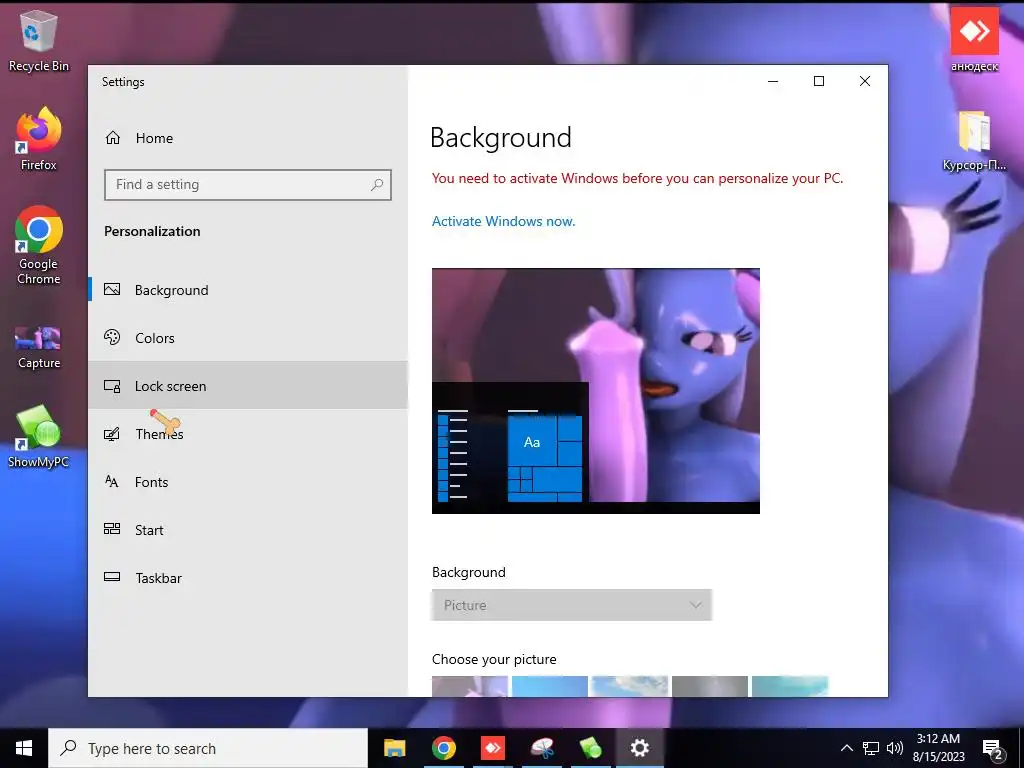Click the Type here to search box
This screenshot has width=1024, height=768.
(208, 748)
